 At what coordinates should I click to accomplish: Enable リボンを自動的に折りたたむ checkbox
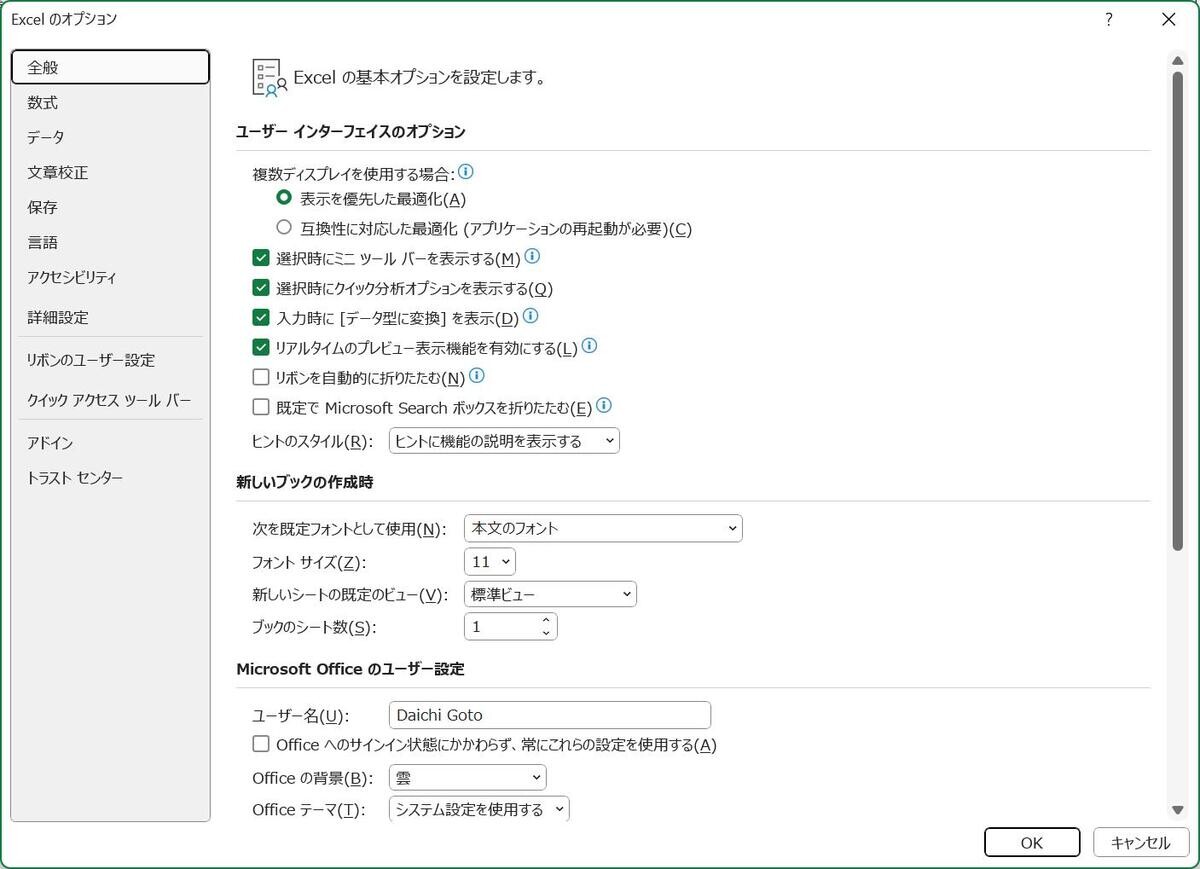pos(261,377)
